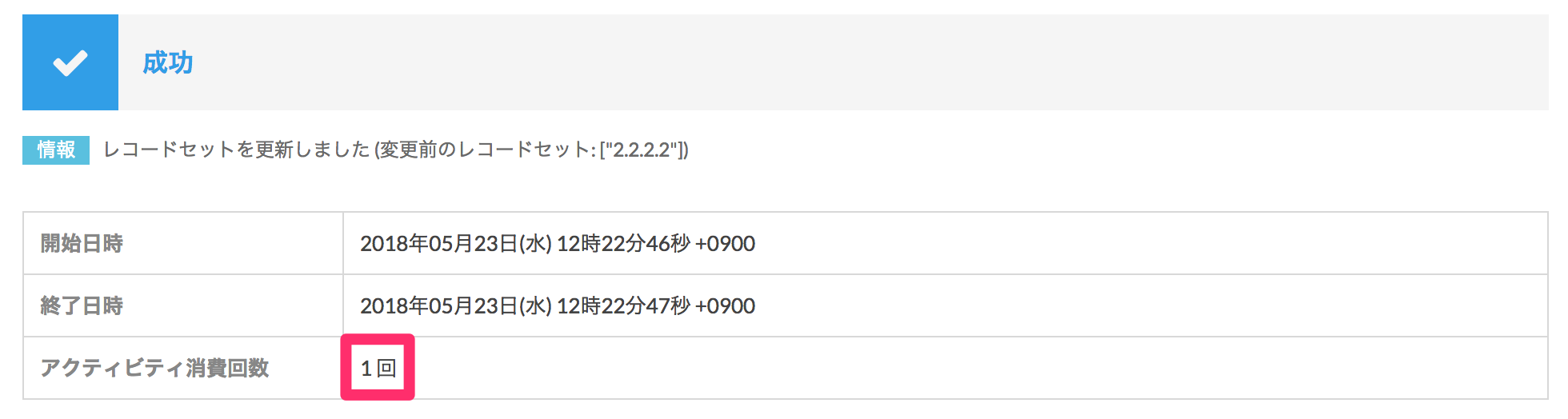Click the 開始日時 row label
The width and height of the screenshot is (1568, 419).
click(x=82, y=243)
